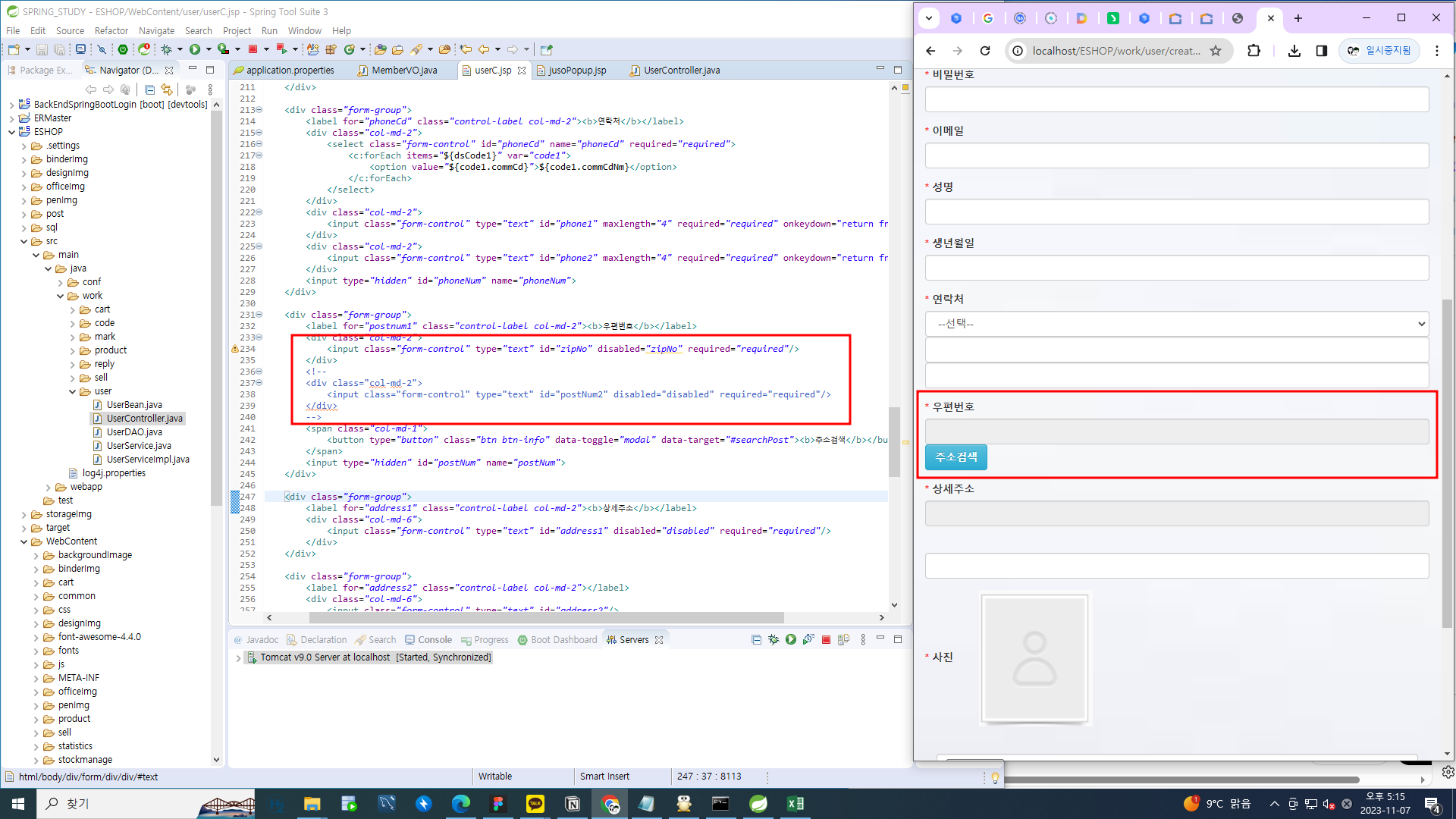Click the 주소검색 button
Screen dimensions: 1456x819
955,457
